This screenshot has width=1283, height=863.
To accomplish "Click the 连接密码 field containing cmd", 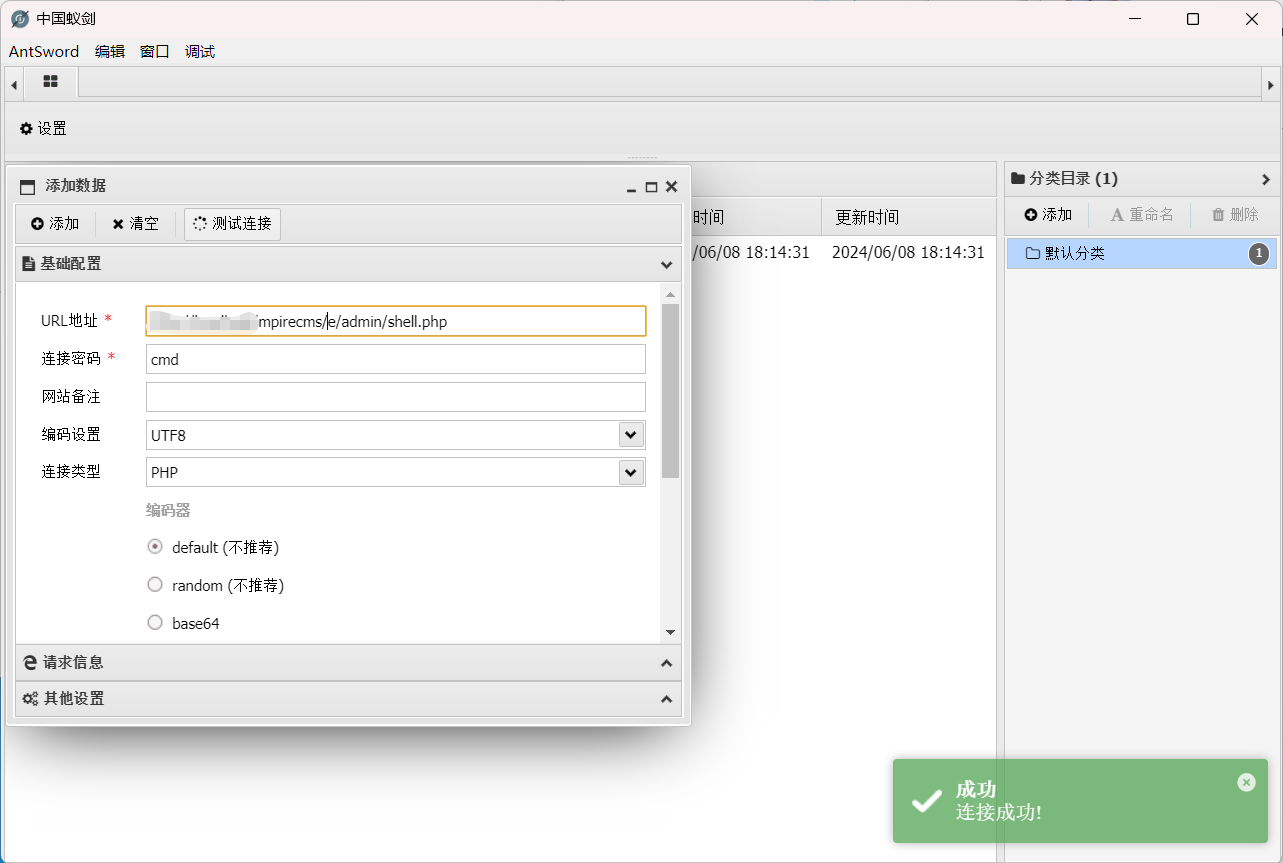I will click(x=396, y=359).
